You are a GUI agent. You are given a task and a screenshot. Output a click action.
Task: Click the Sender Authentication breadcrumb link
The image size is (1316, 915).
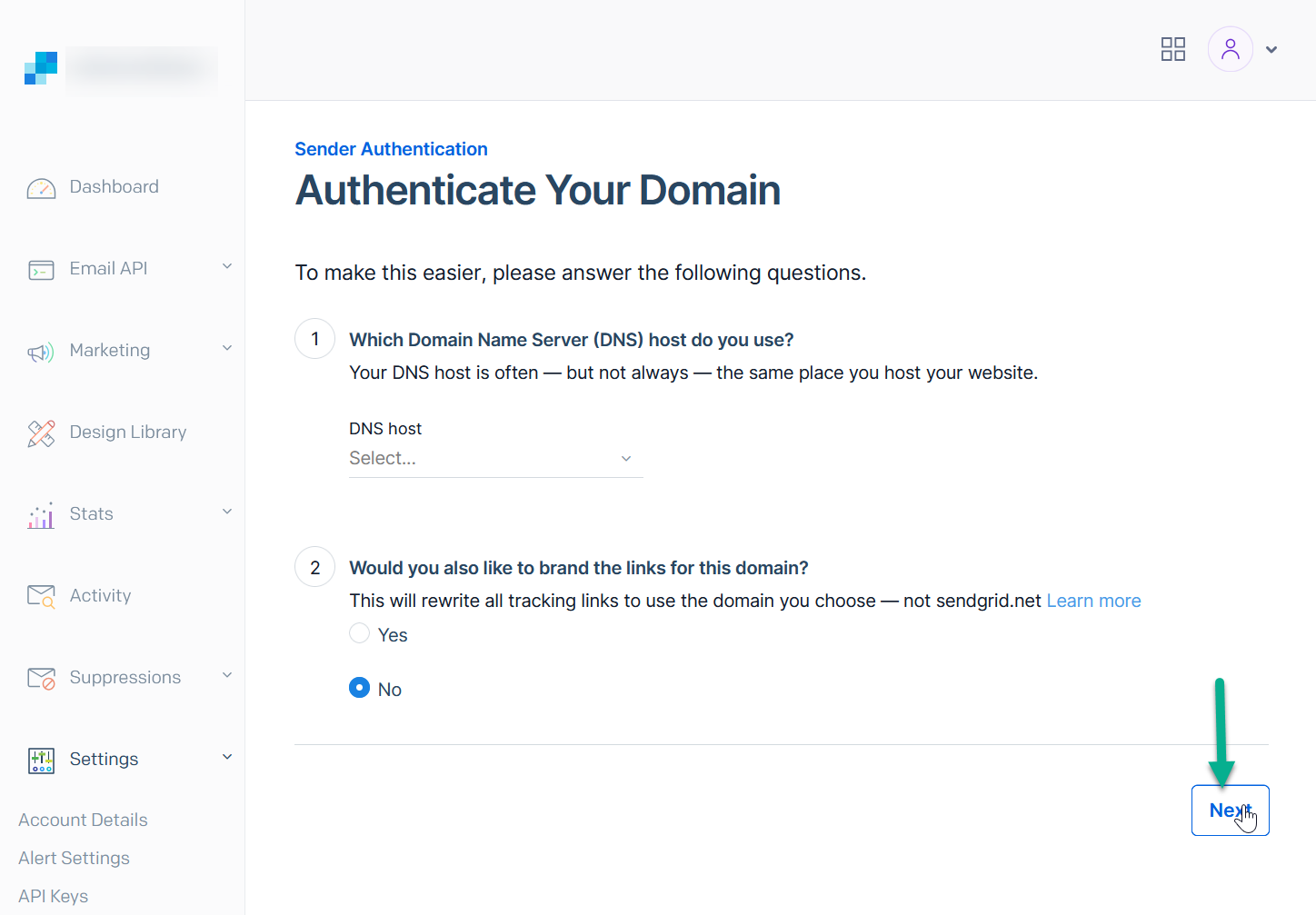(x=391, y=149)
